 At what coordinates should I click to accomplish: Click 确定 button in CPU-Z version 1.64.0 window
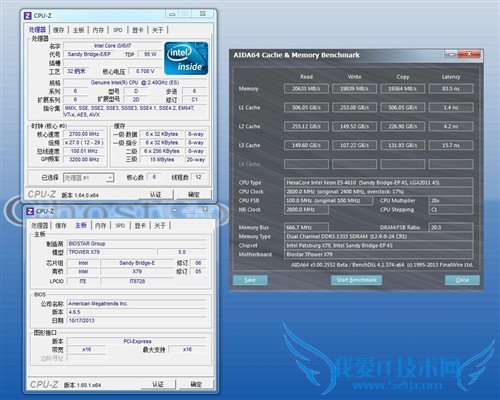[x=194, y=194]
